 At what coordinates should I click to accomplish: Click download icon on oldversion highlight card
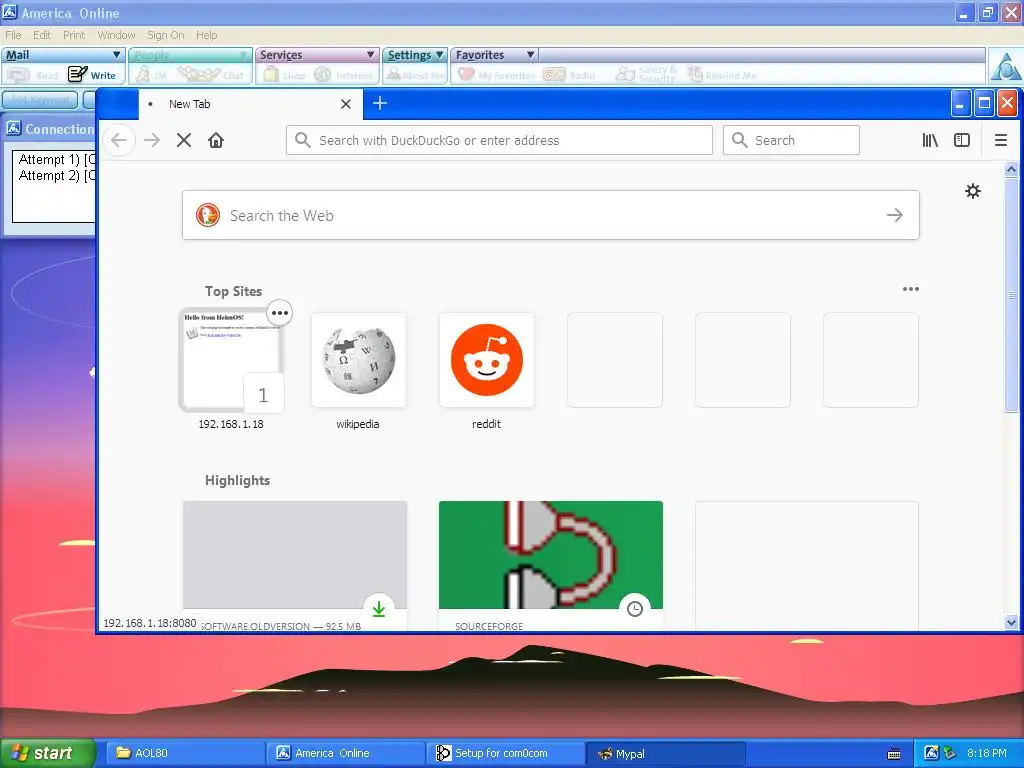pyautogui.click(x=379, y=609)
